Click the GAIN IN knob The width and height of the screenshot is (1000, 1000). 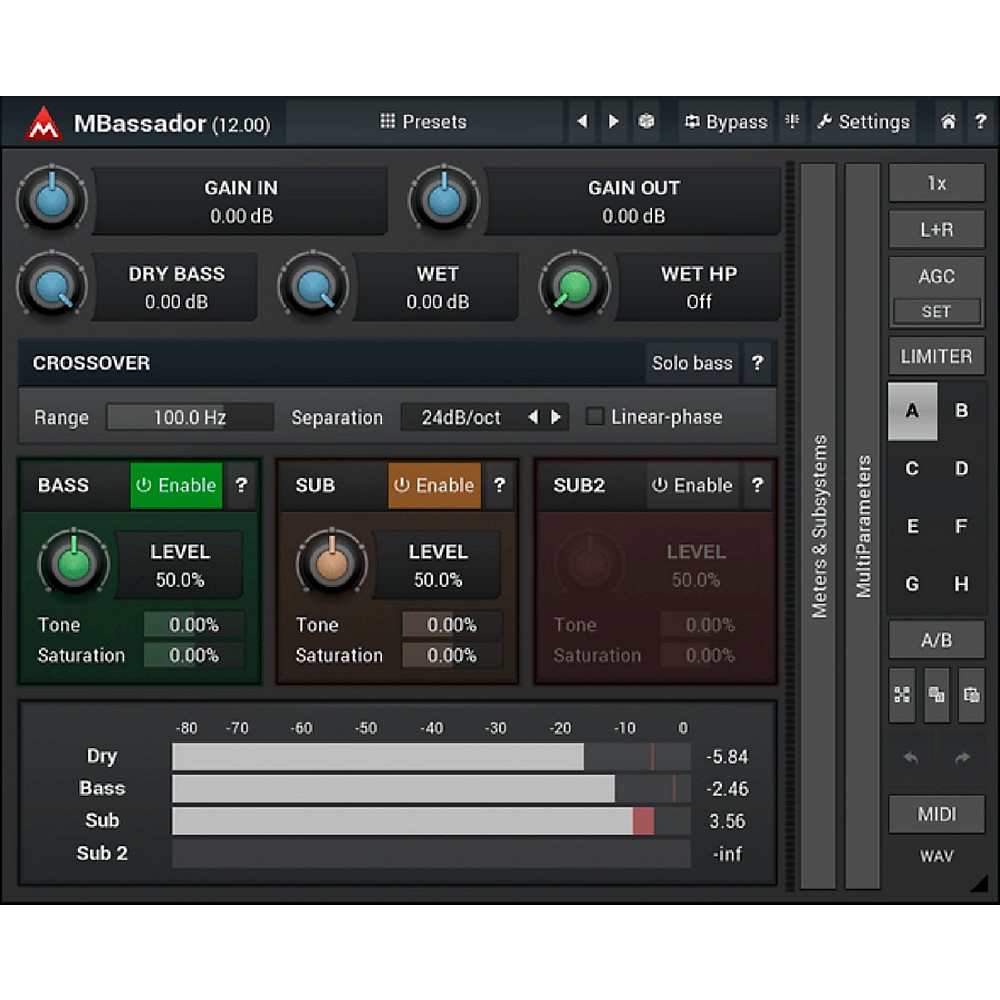pyautogui.click(x=52, y=200)
